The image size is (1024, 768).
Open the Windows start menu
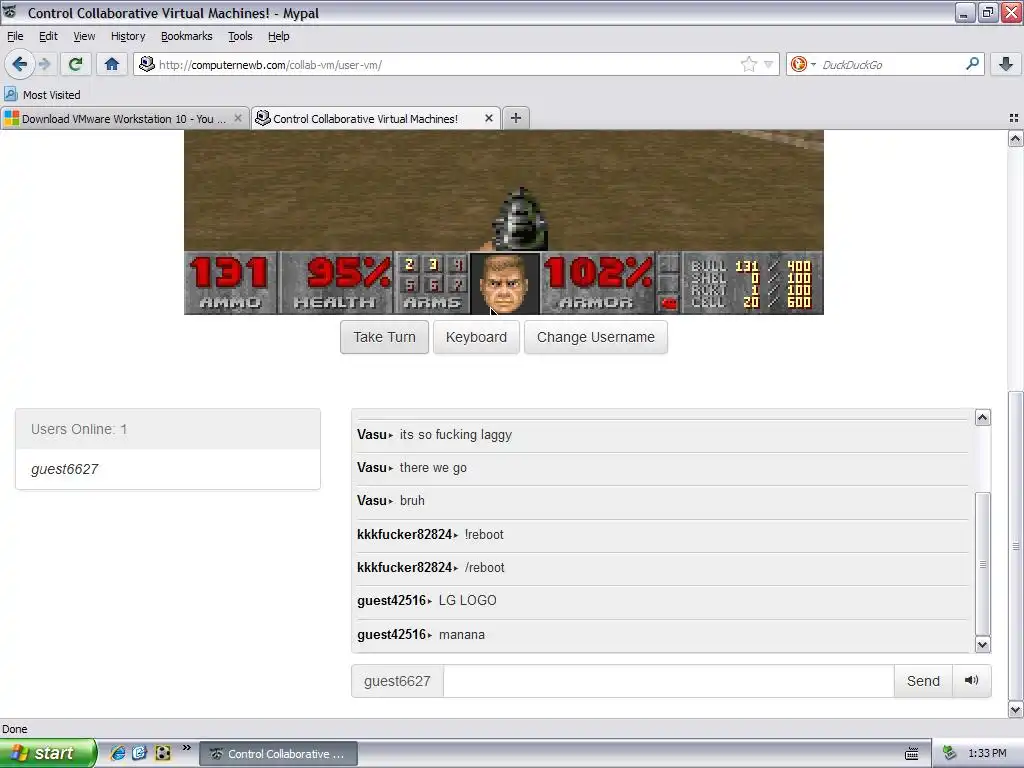pyautogui.click(x=48, y=753)
